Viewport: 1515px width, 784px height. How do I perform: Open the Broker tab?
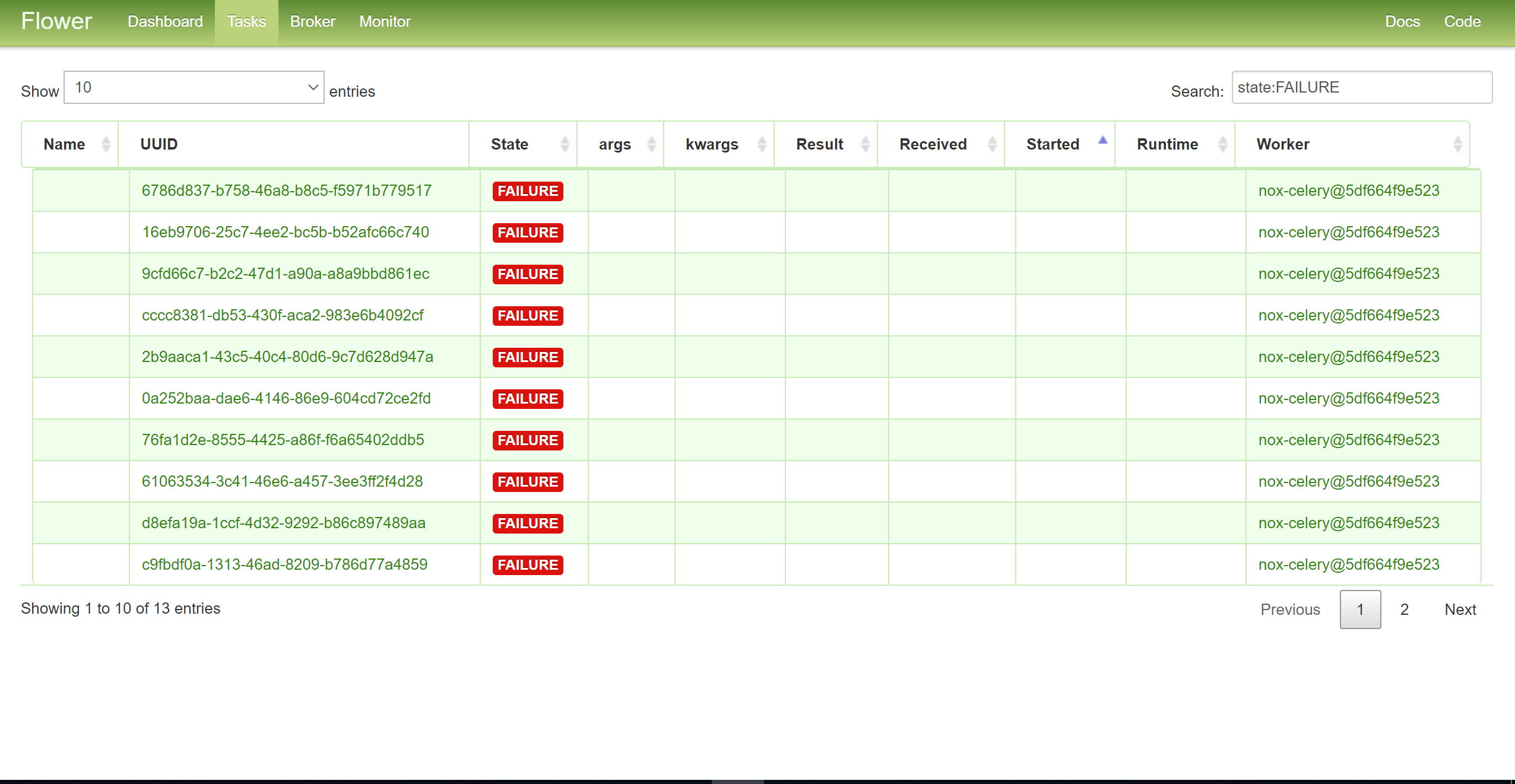[x=312, y=21]
